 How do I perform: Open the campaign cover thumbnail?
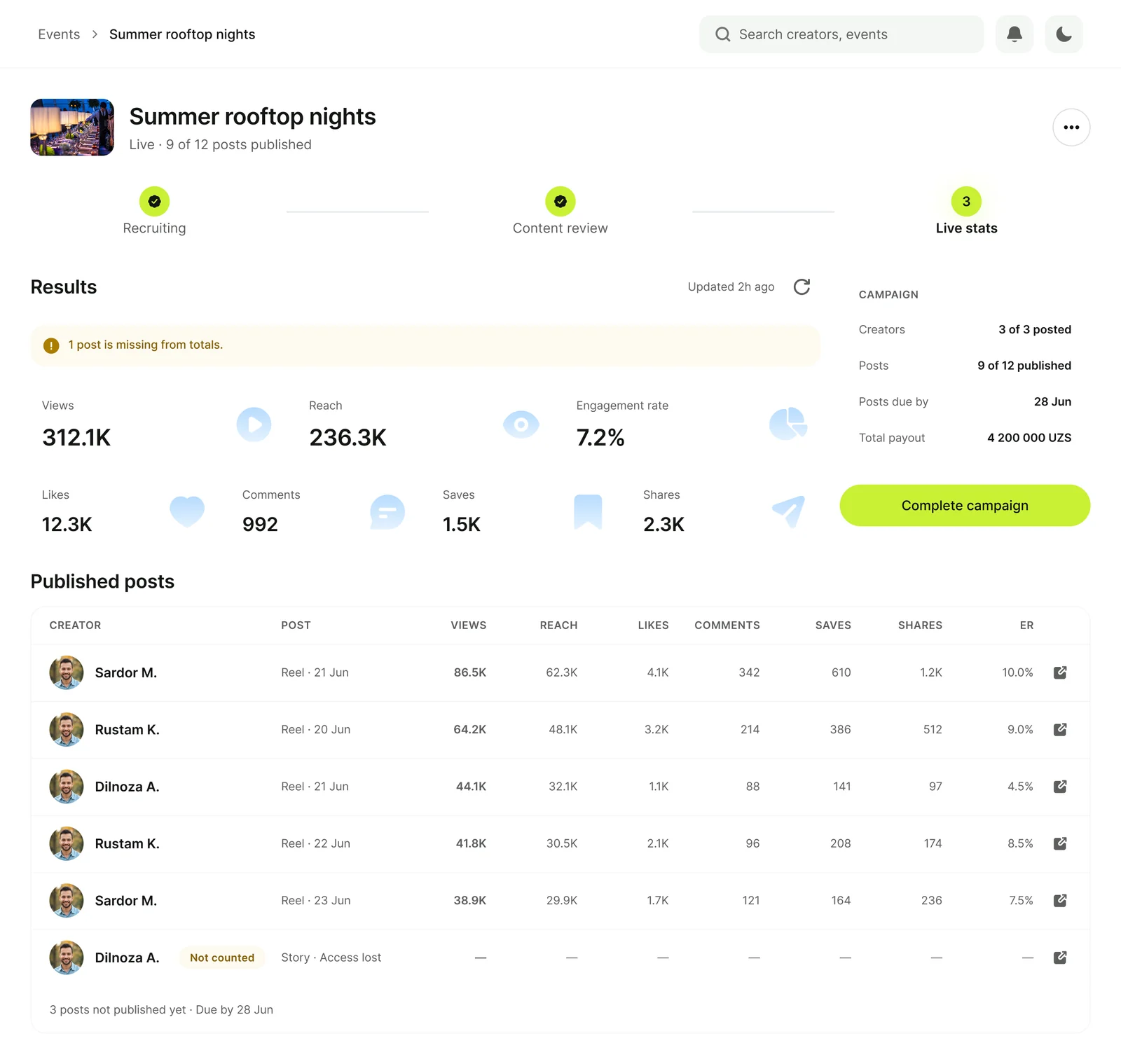72,127
